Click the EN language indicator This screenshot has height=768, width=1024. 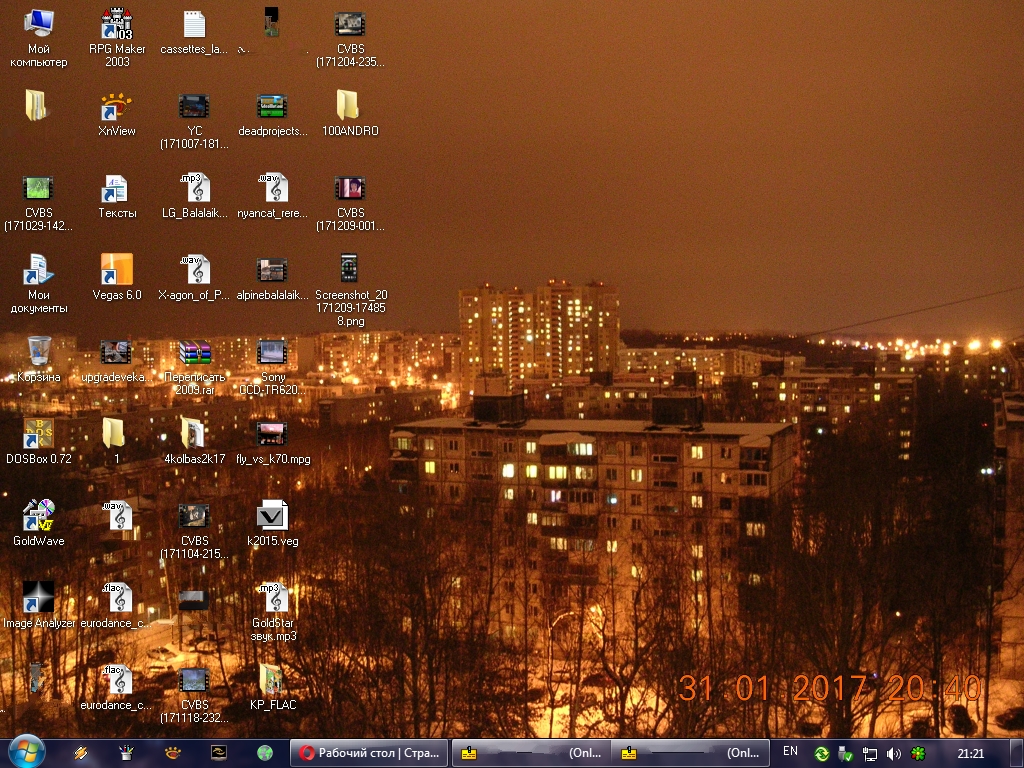click(790, 752)
